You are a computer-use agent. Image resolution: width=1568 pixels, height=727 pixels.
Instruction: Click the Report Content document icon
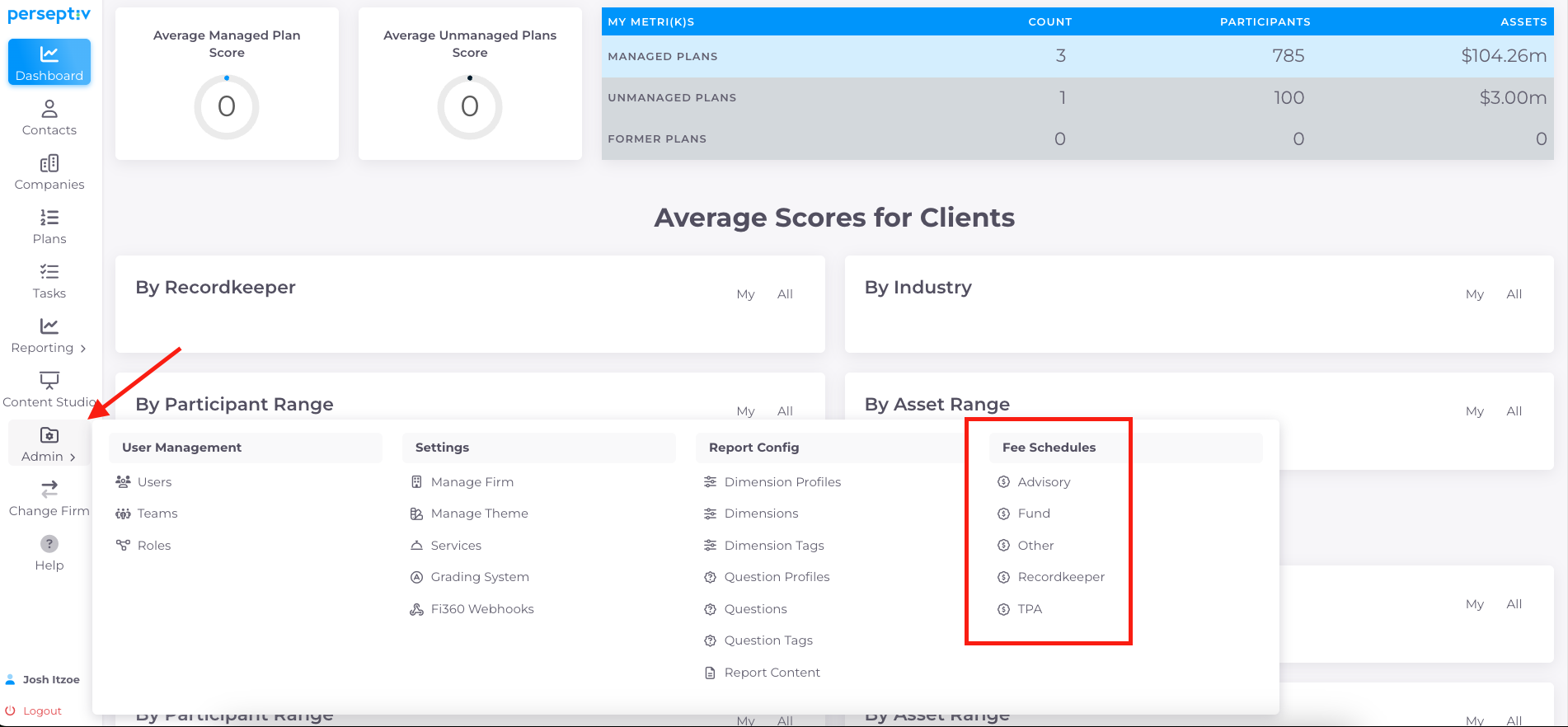click(x=710, y=673)
